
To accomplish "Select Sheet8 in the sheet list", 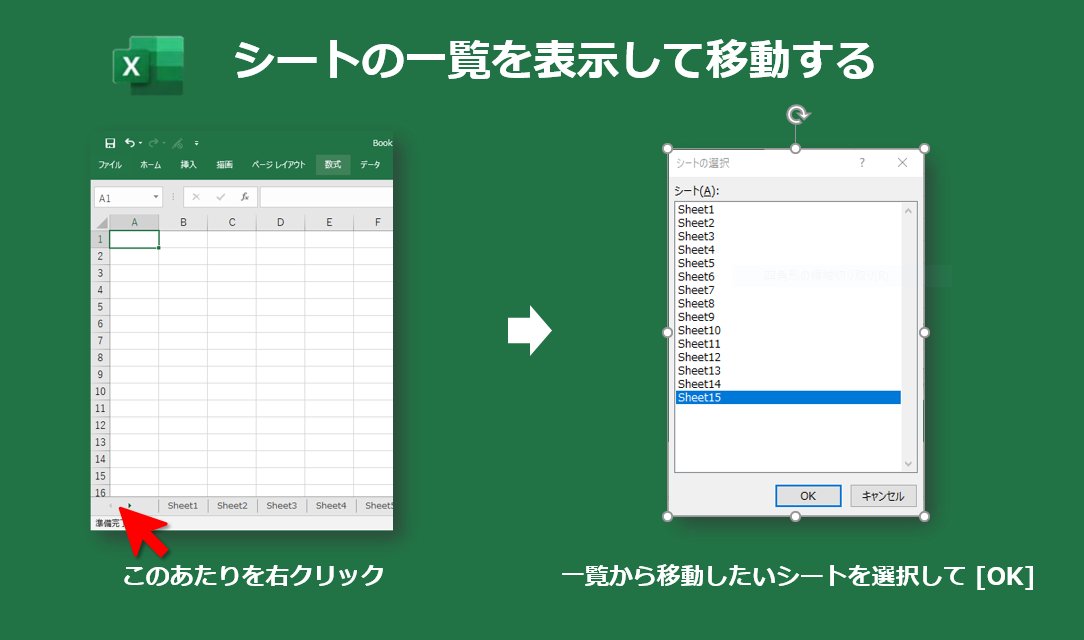I will click(788, 303).
